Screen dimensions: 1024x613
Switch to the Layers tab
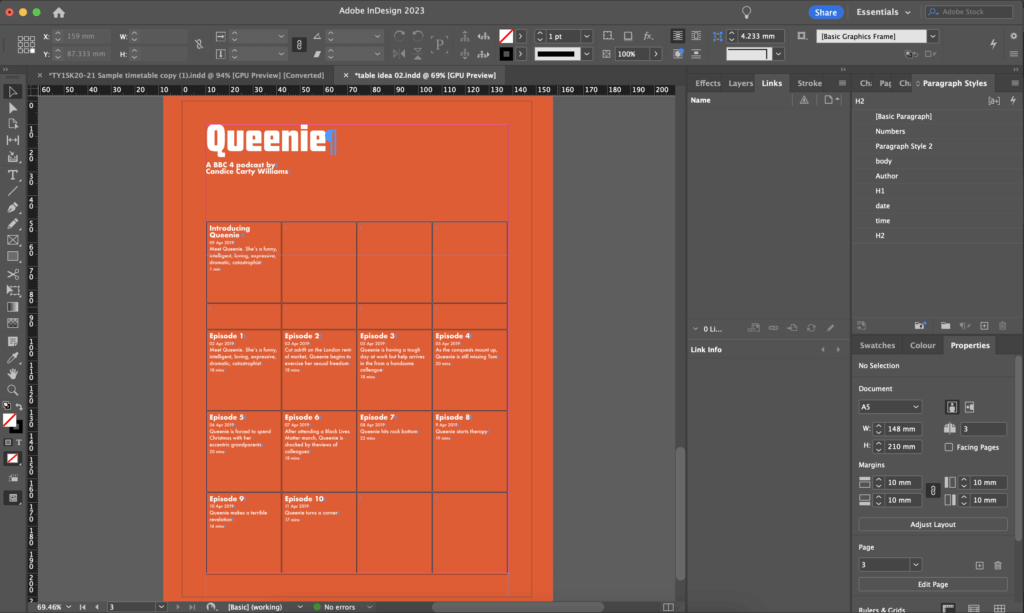coord(741,83)
